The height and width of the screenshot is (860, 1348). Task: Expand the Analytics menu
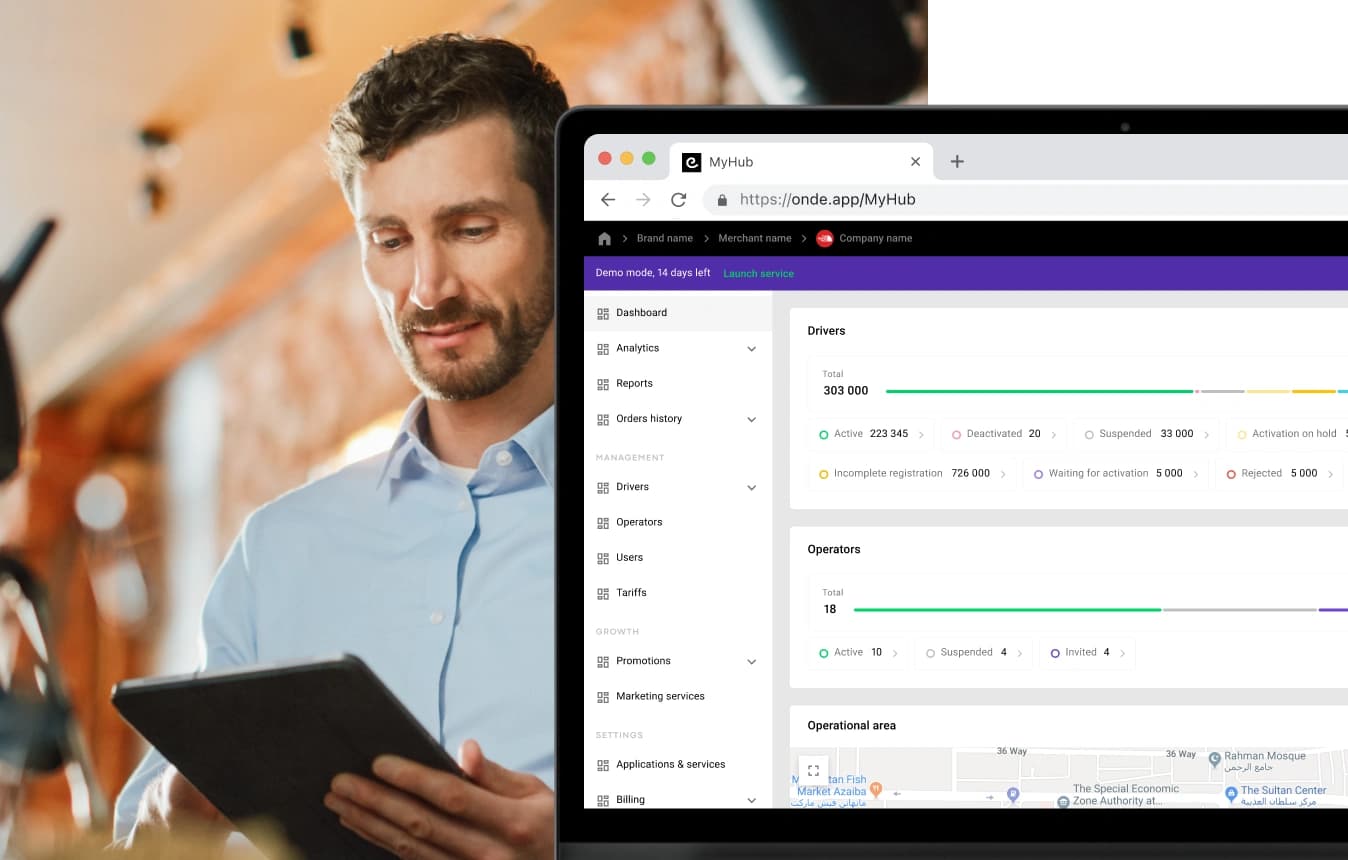pyautogui.click(x=751, y=349)
